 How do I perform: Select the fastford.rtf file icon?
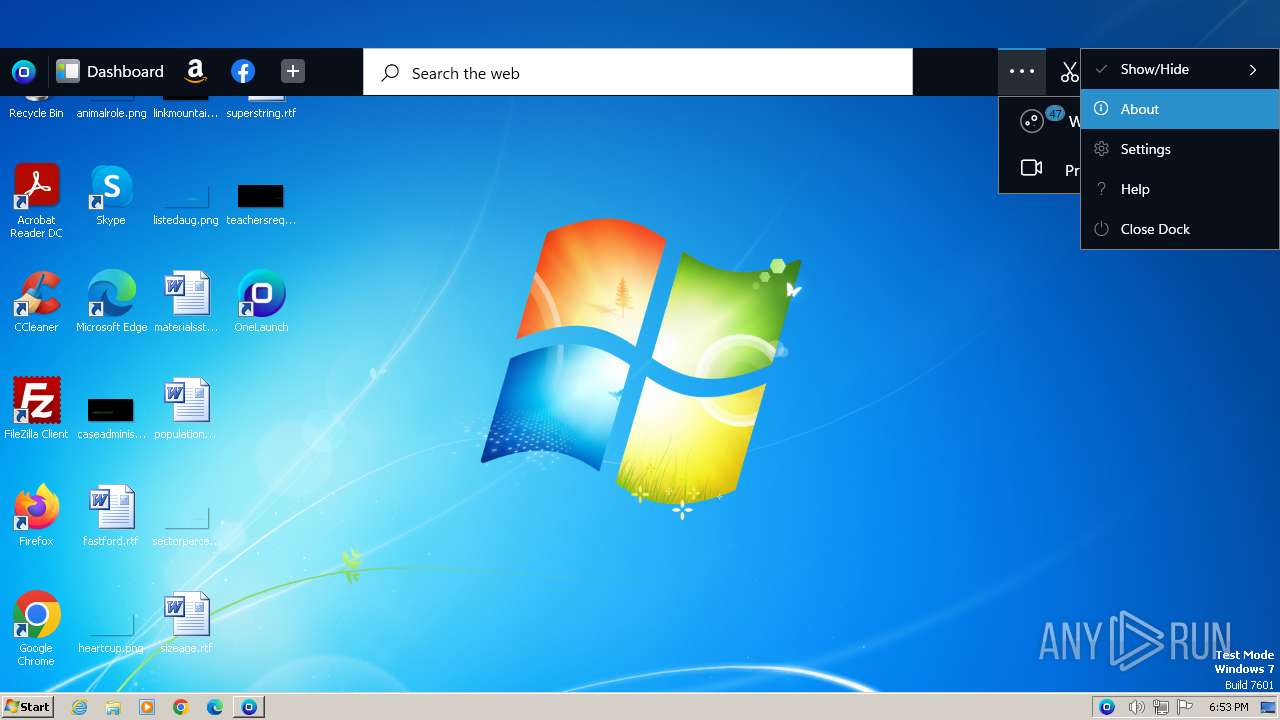[x=111, y=515]
